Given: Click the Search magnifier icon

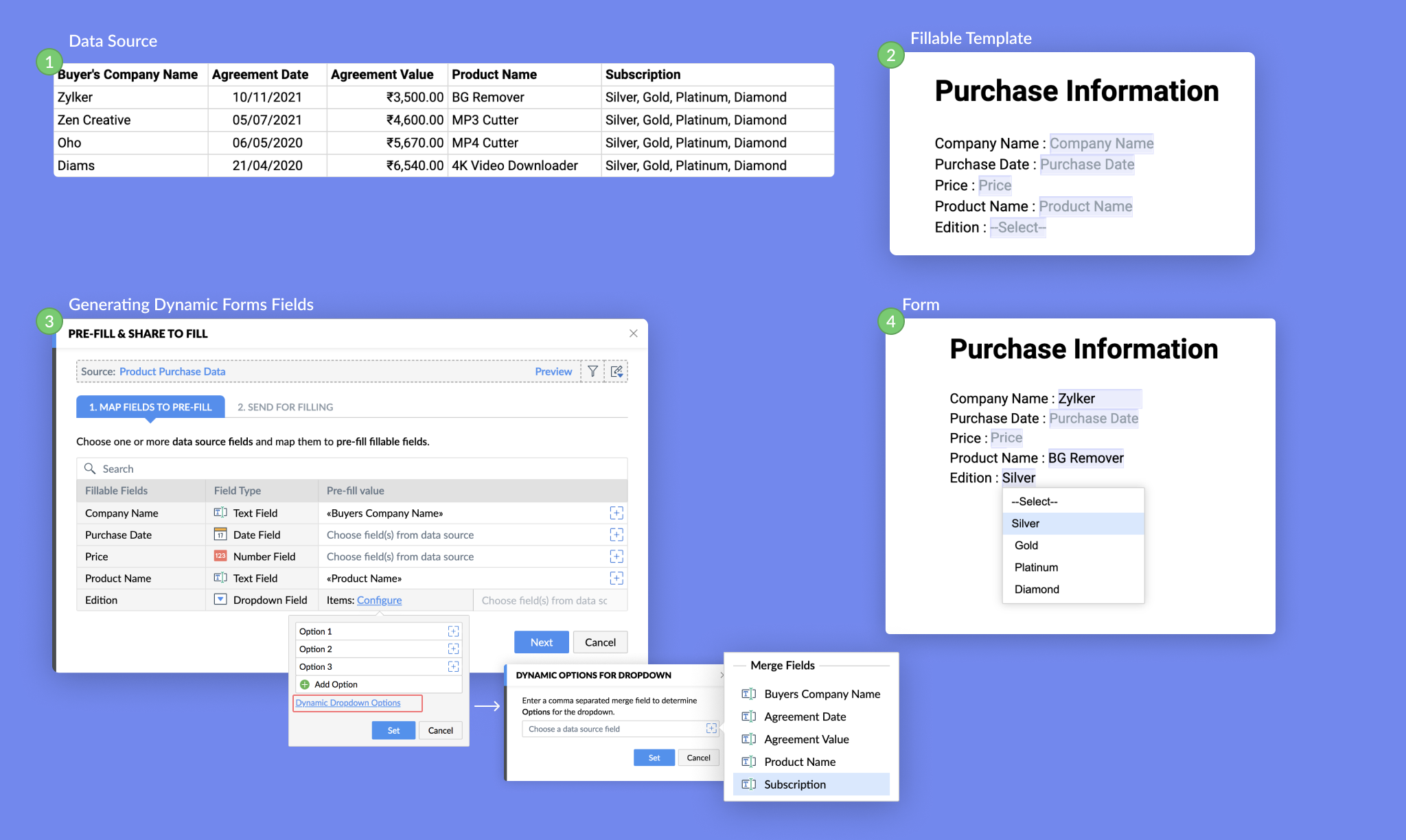Looking at the screenshot, I should 90,469.
